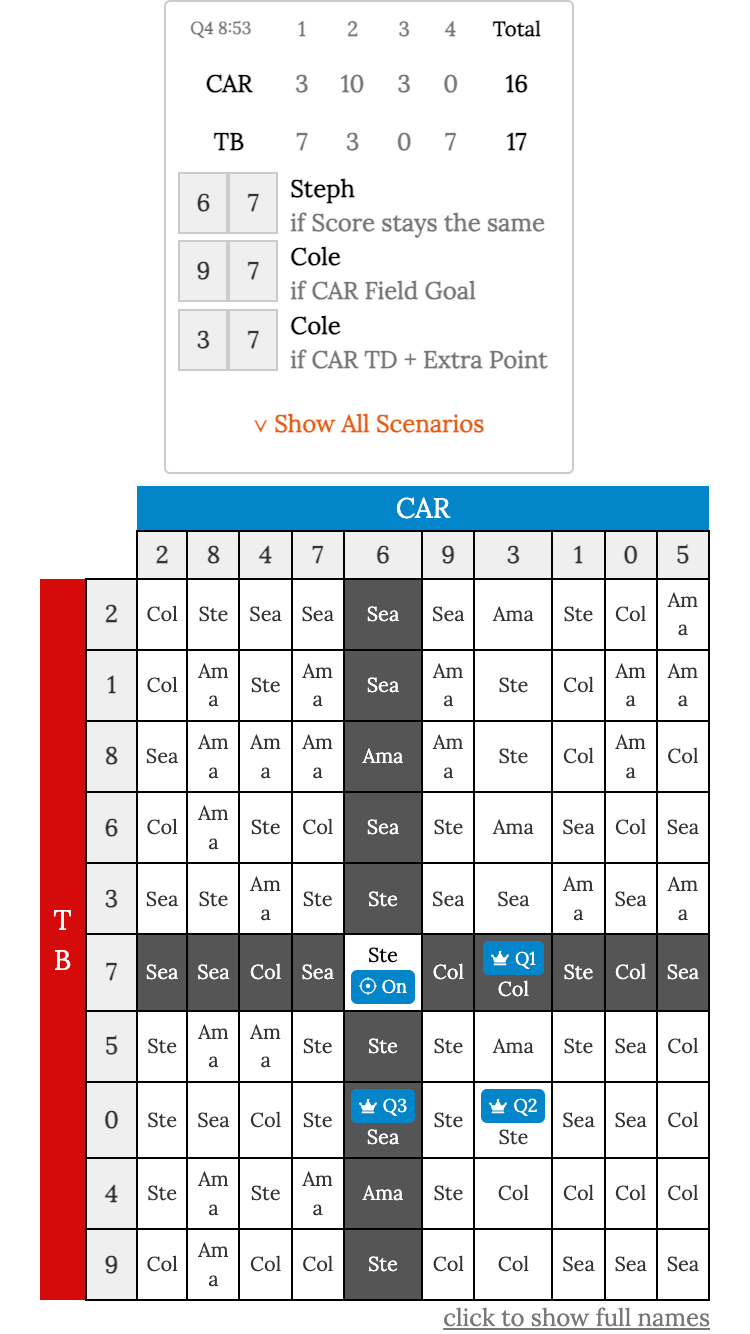Screen dimensions: 750x1334
Task: Click the 6-7 scenario score box
Action: point(228,202)
